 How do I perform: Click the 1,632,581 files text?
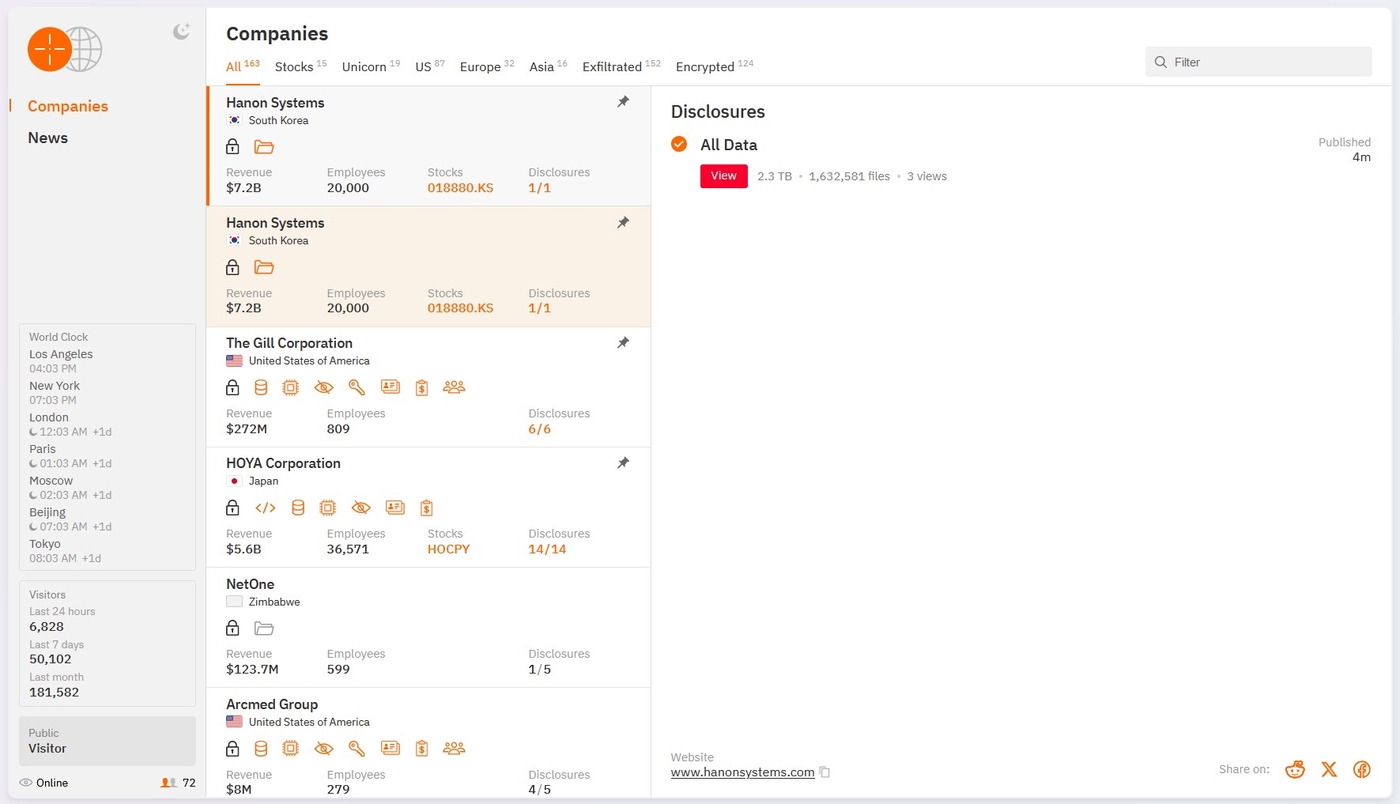pos(849,176)
